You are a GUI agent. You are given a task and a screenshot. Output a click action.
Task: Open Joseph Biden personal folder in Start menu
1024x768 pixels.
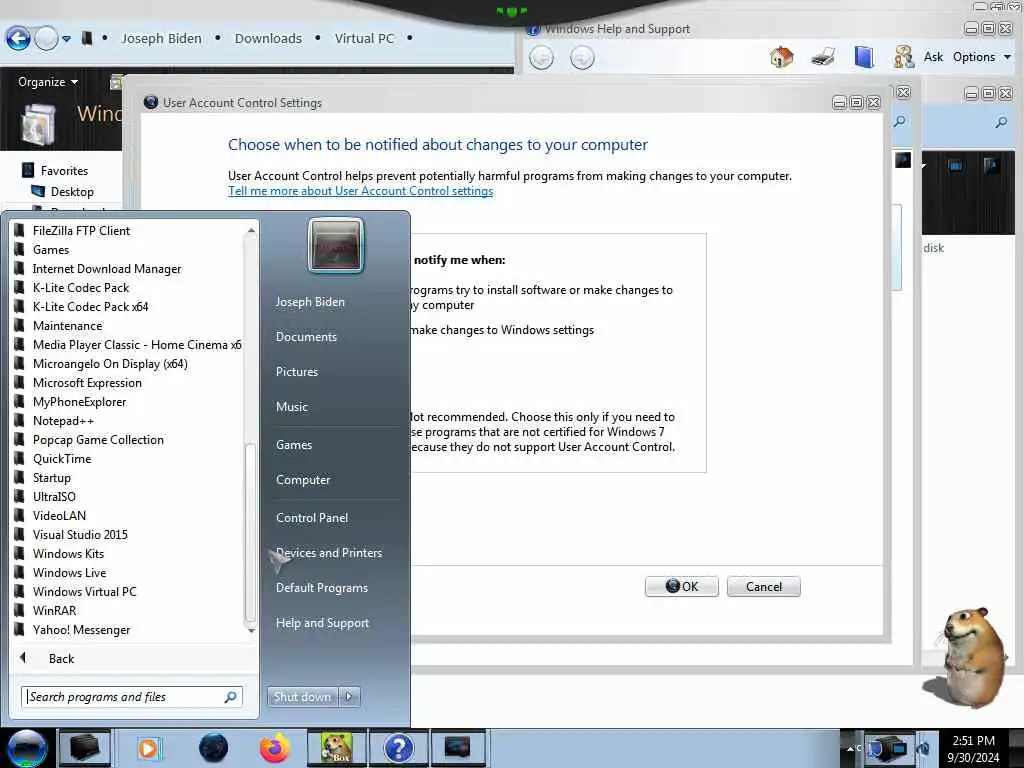point(310,302)
